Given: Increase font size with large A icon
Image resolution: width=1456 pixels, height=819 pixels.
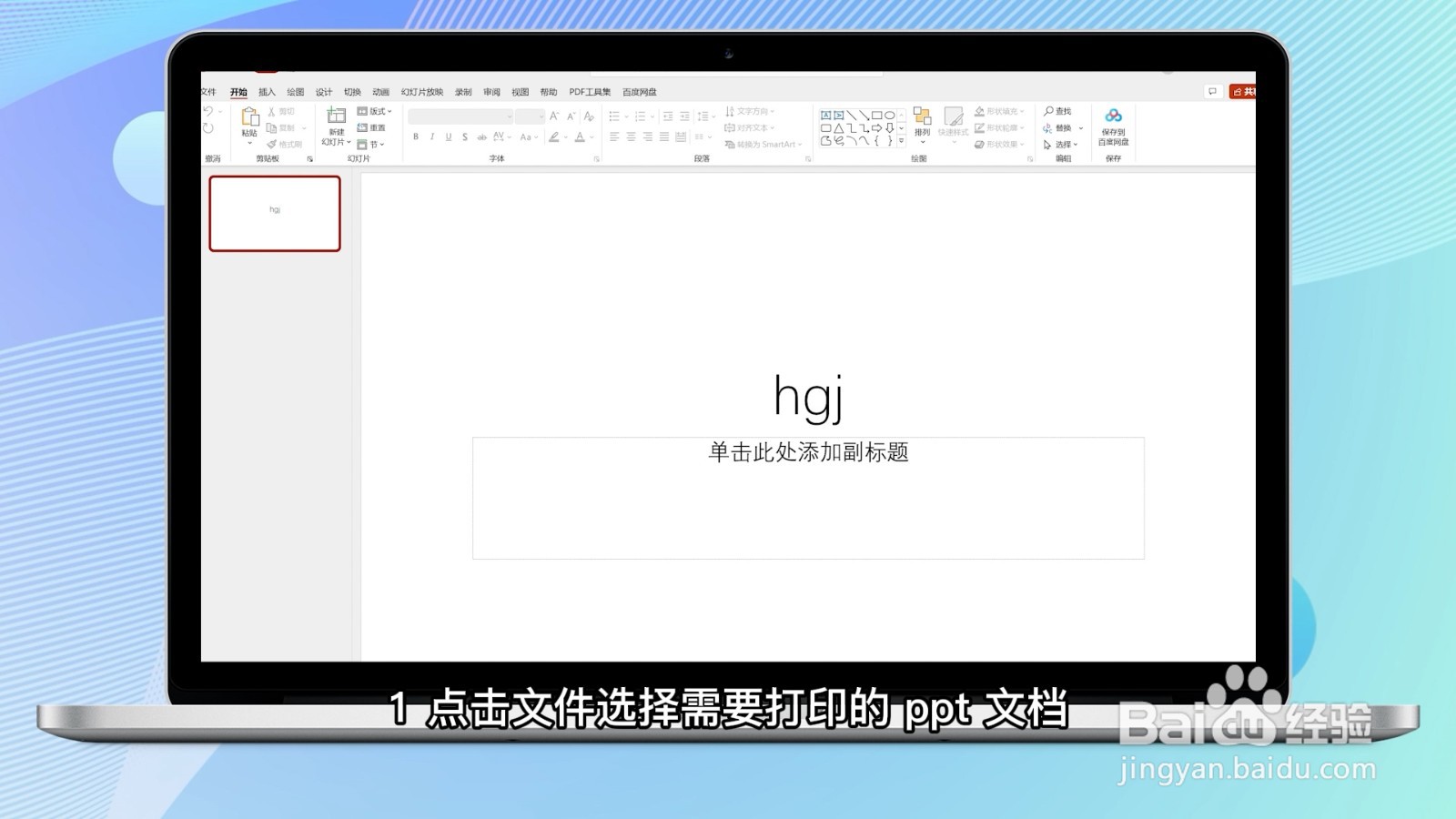Looking at the screenshot, I should (x=553, y=116).
